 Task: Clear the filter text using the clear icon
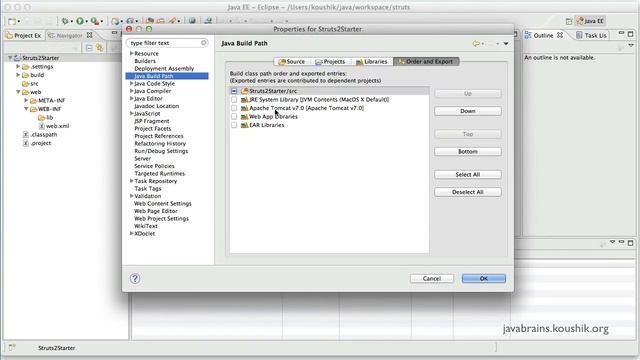click(203, 42)
